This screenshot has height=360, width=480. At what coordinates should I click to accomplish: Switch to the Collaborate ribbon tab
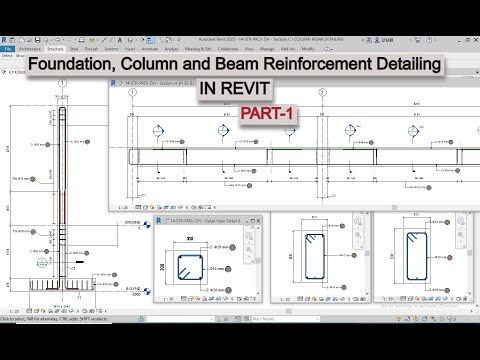tap(228, 49)
